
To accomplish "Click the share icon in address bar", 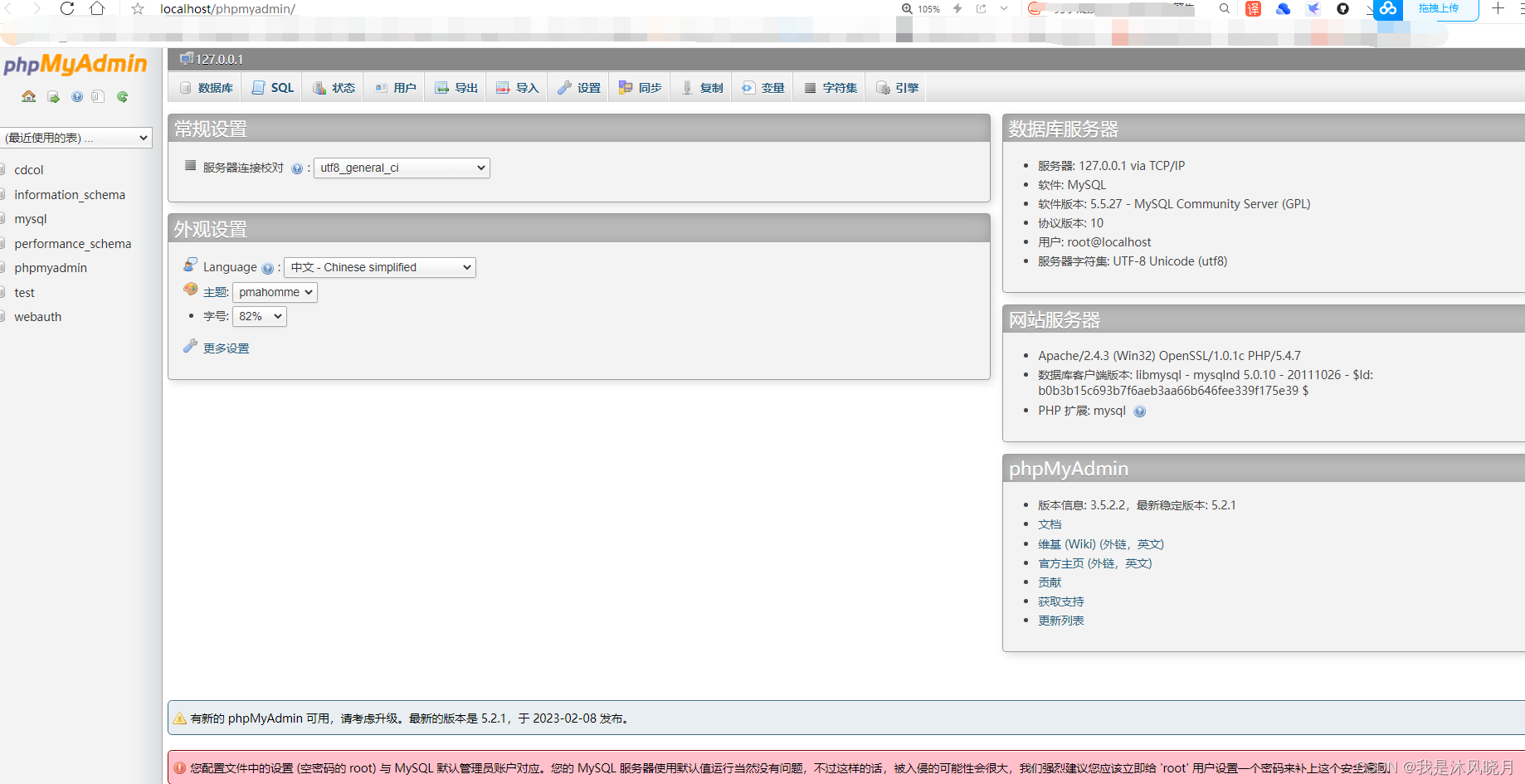I will tap(981, 8).
